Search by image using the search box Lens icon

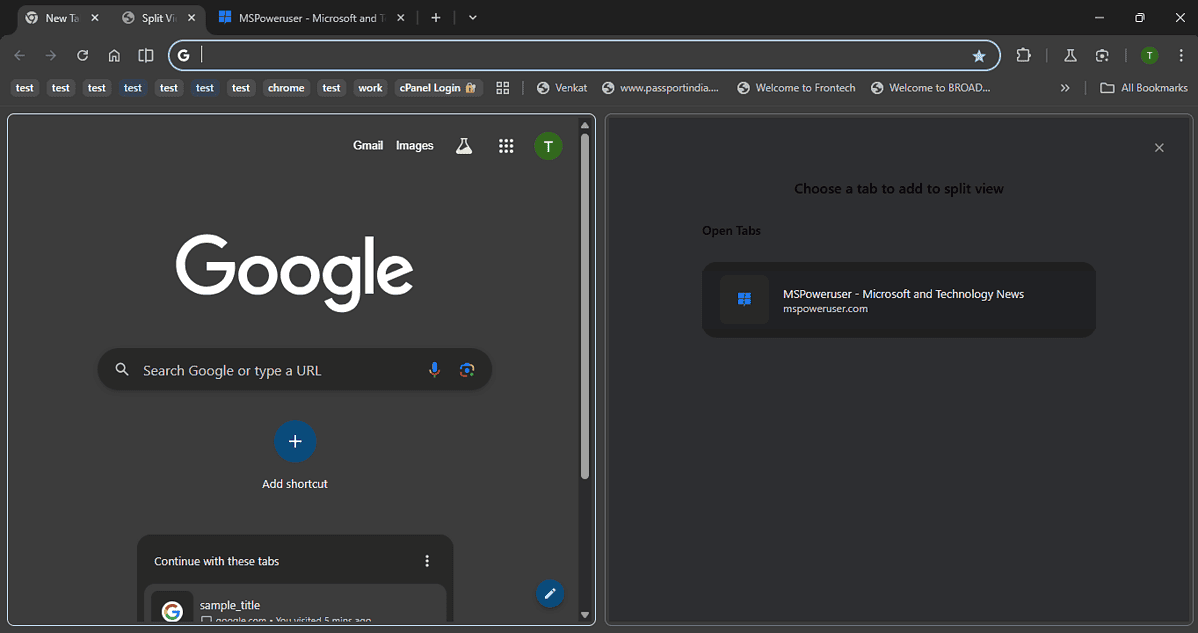click(x=467, y=370)
